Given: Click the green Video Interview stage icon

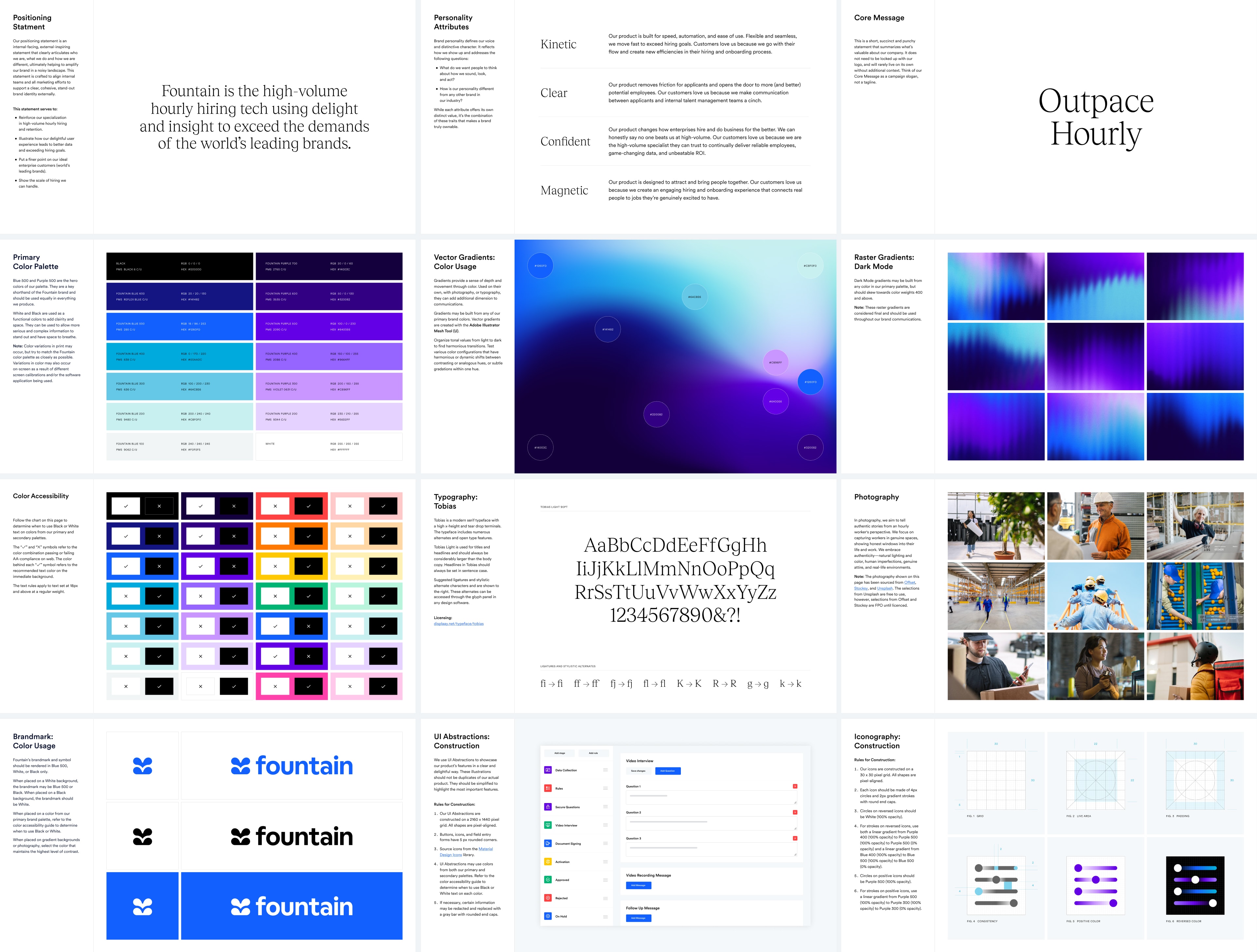Looking at the screenshot, I should click(548, 825).
